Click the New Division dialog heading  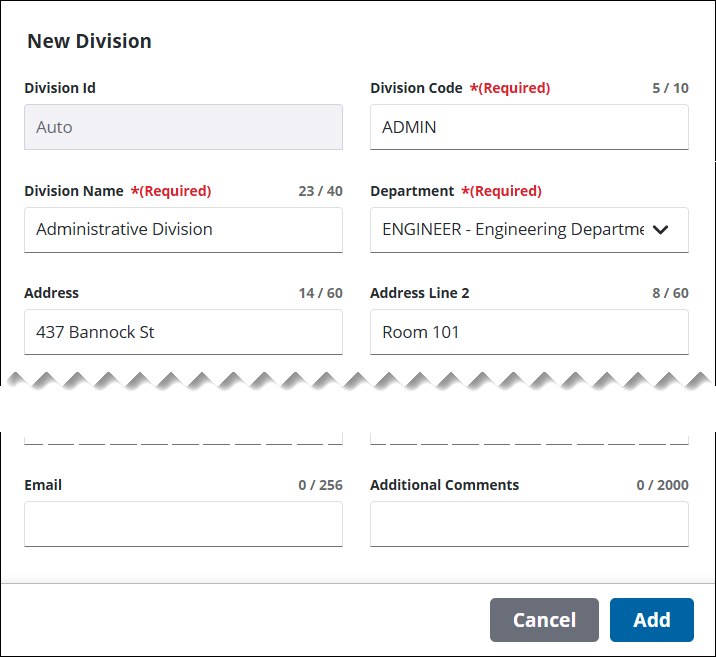[89, 41]
